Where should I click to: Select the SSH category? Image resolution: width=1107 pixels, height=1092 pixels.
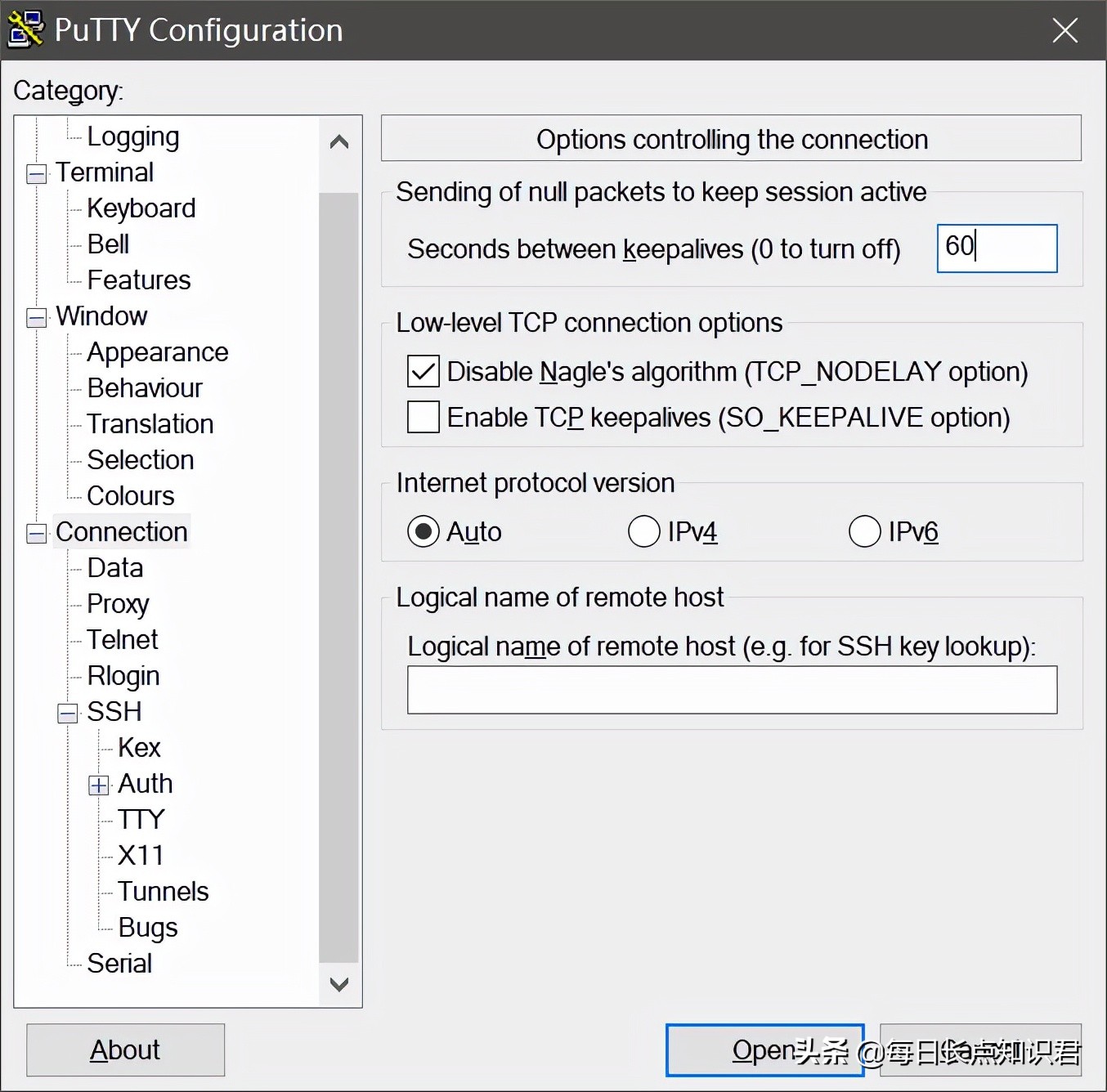pyautogui.click(x=114, y=712)
